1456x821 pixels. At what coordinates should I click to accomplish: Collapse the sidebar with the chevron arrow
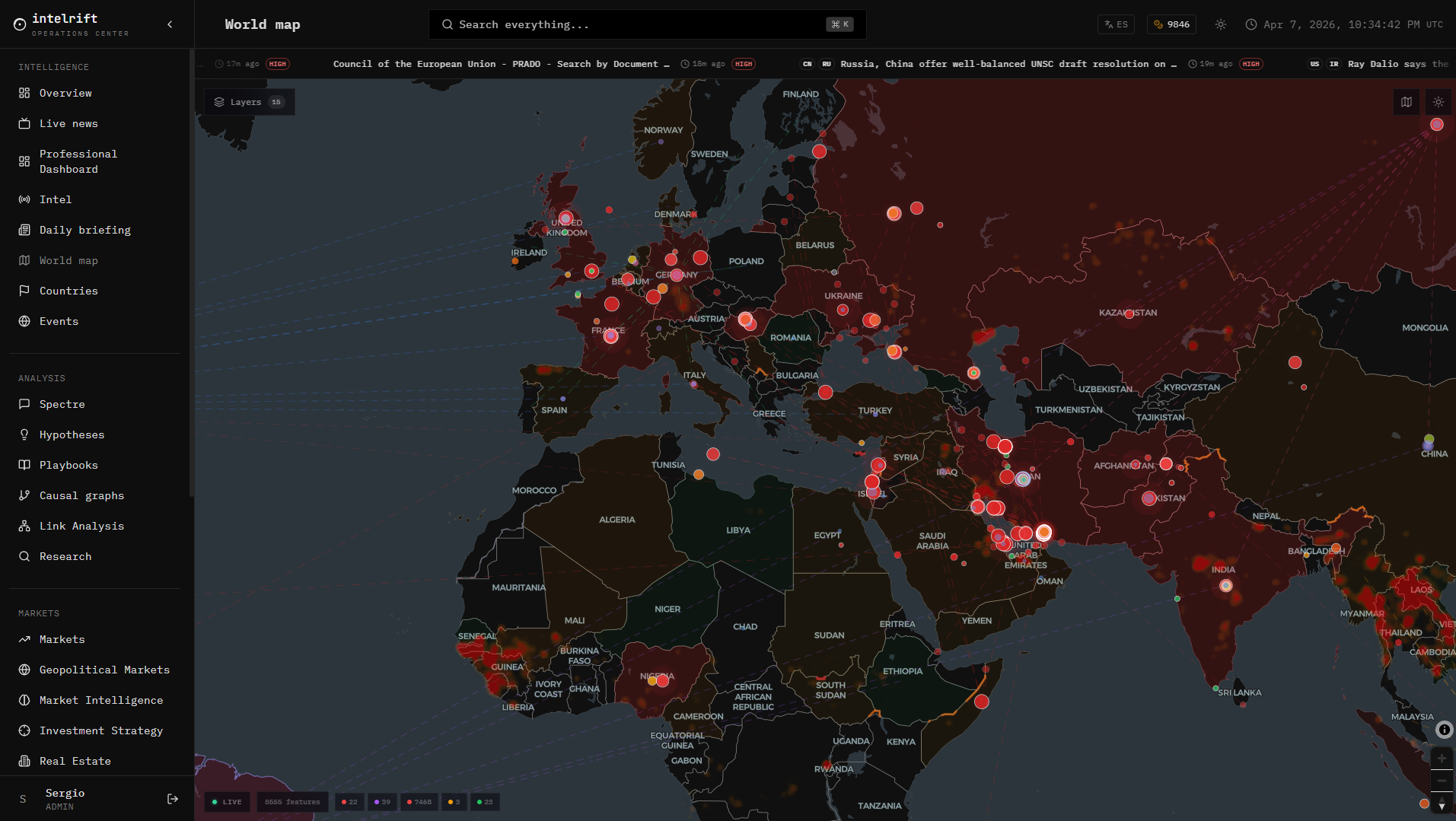click(x=170, y=24)
